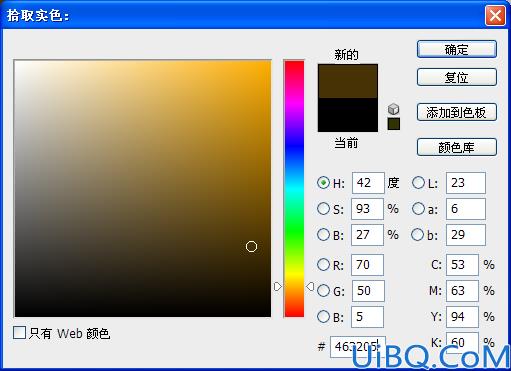Click the hex color code field
The image size is (511, 371).
click(358, 347)
